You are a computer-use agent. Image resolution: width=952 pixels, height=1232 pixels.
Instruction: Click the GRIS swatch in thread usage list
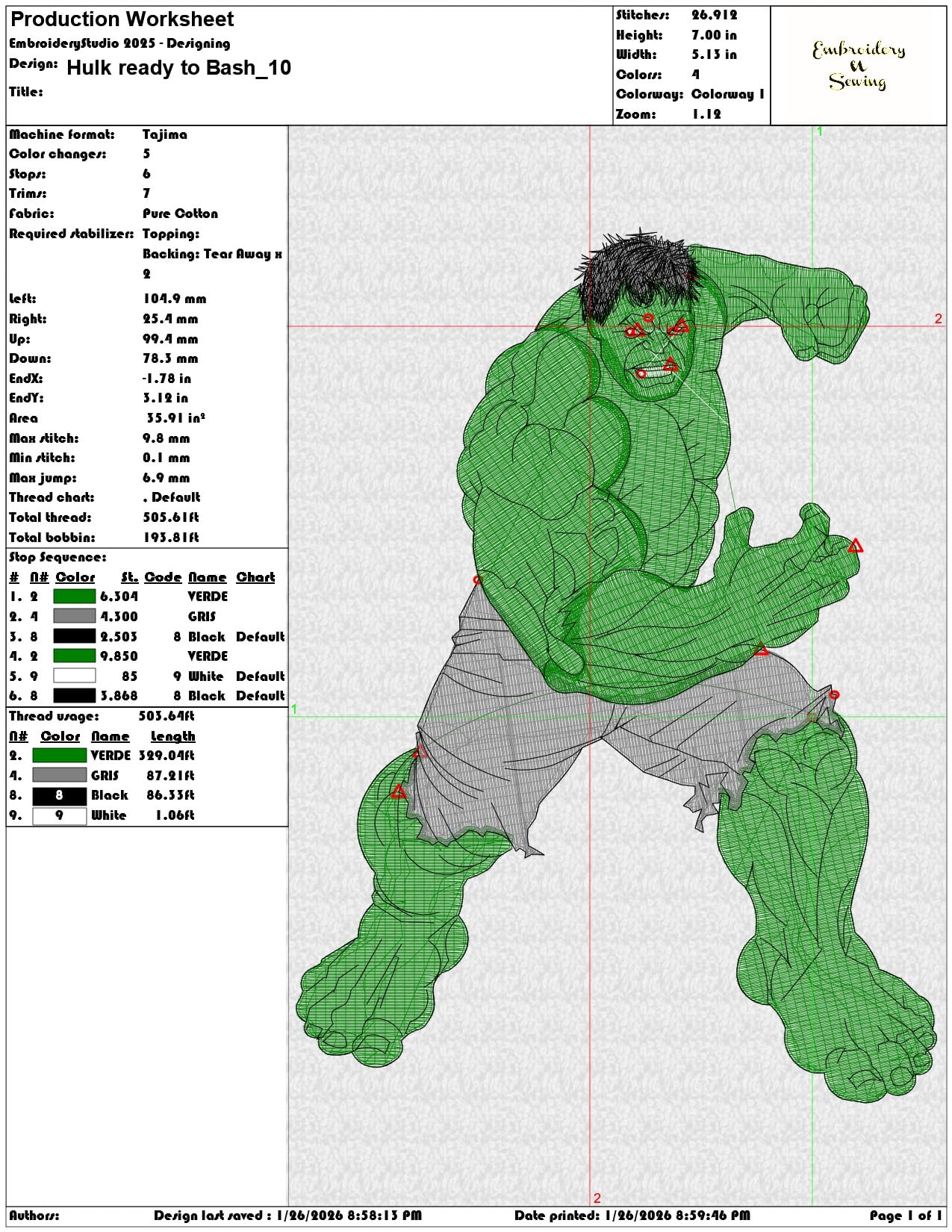click(x=59, y=775)
